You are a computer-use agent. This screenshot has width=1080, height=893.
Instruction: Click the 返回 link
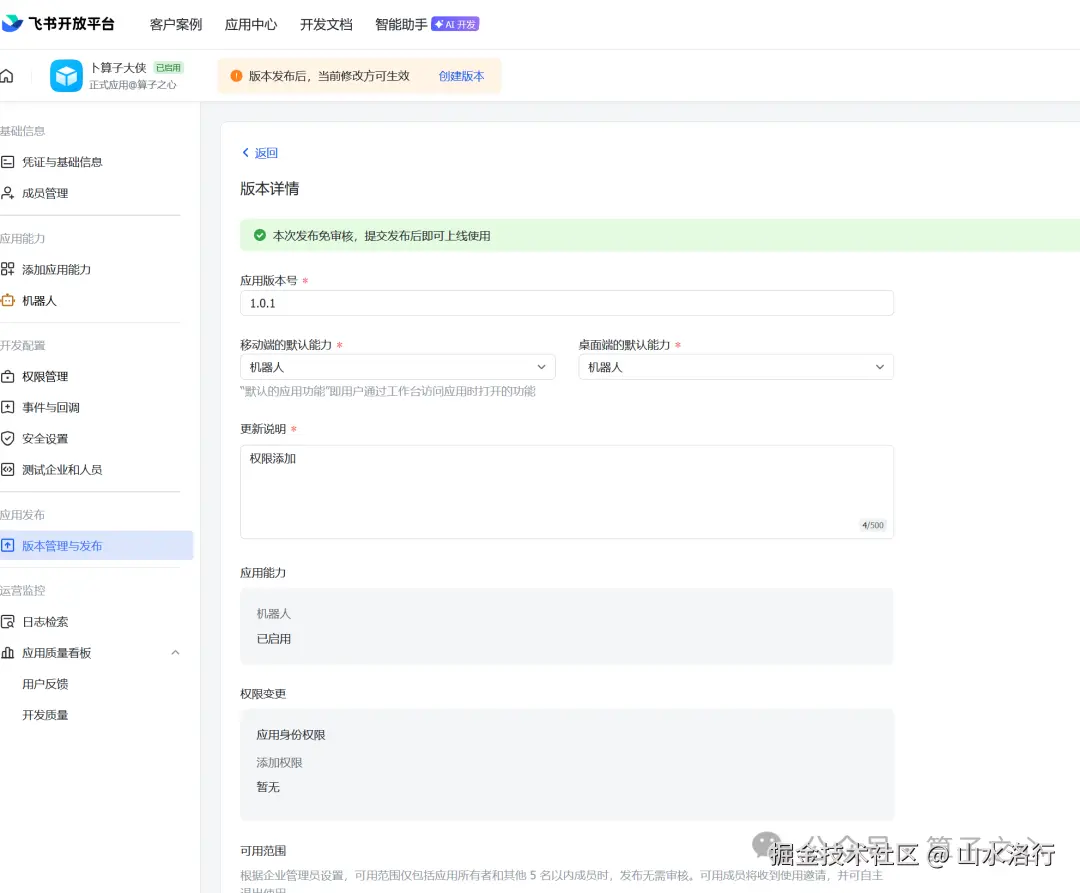tap(266, 153)
